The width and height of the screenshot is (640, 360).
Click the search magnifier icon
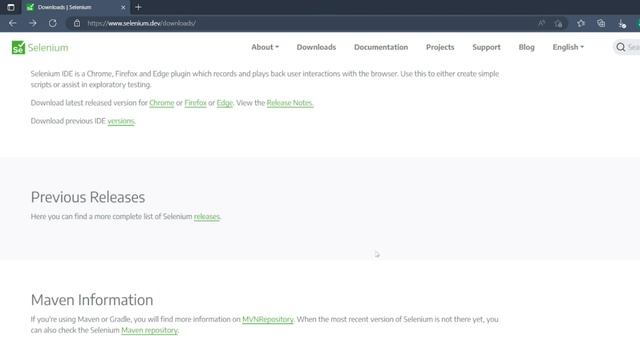tap(620, 47)
